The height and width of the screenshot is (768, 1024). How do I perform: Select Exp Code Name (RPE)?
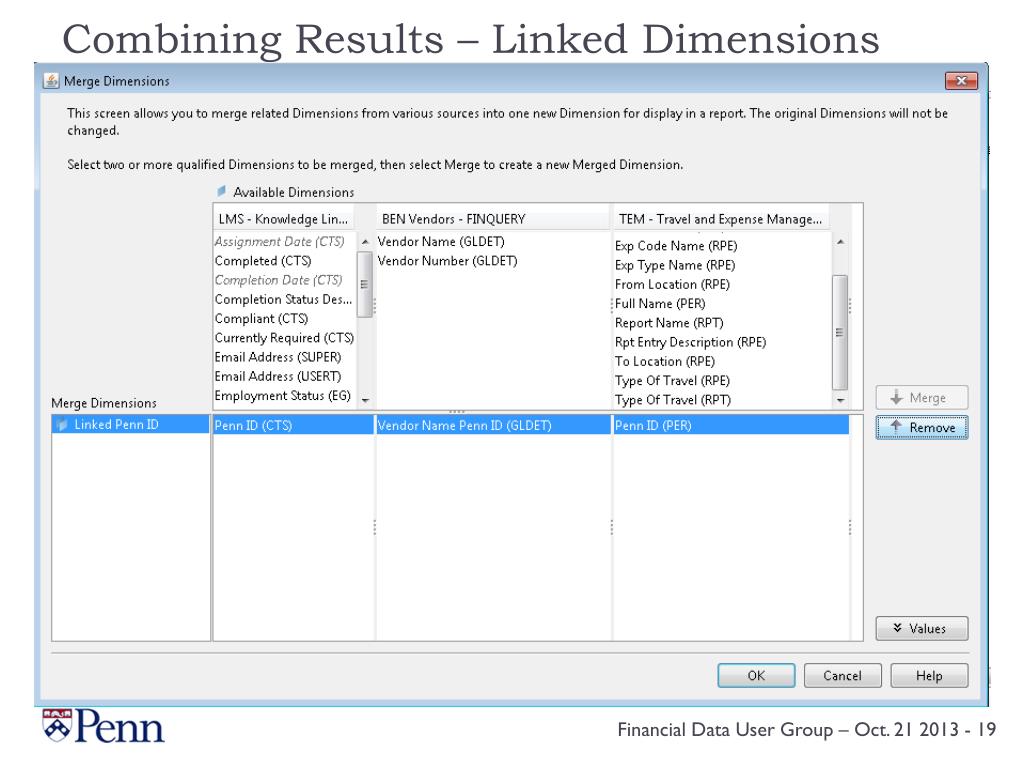676,246
